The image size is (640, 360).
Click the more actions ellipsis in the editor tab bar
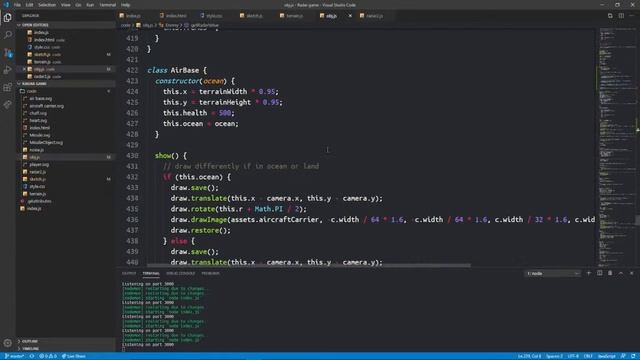tap(632, 16)
